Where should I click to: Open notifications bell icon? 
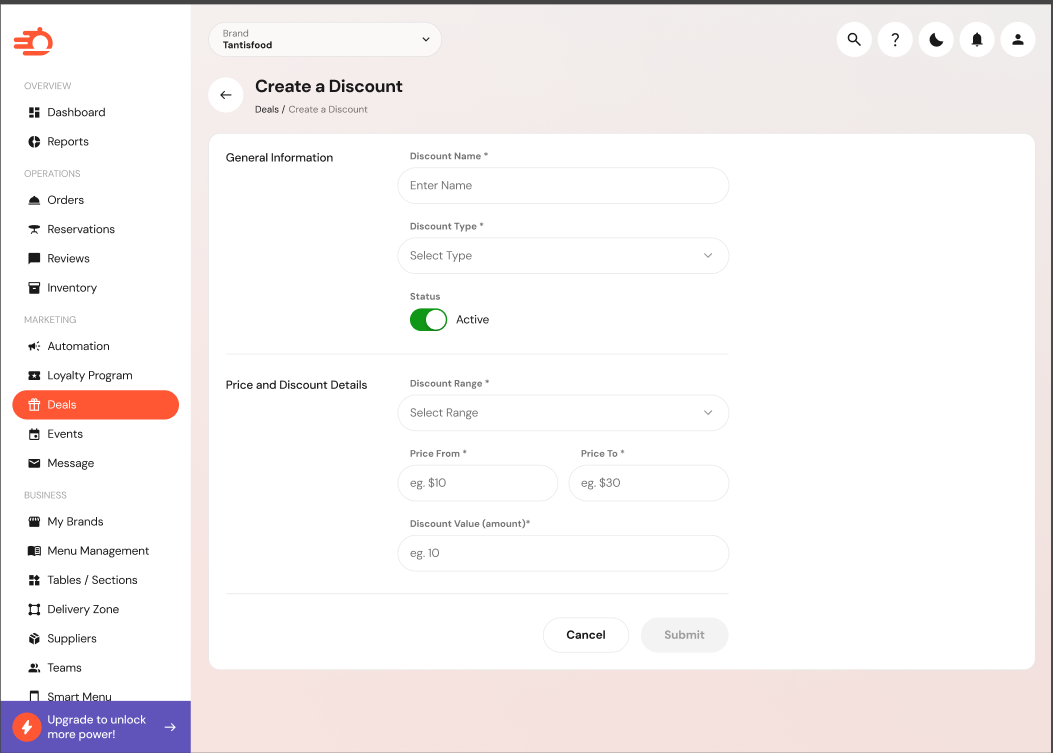pos(976,40)
